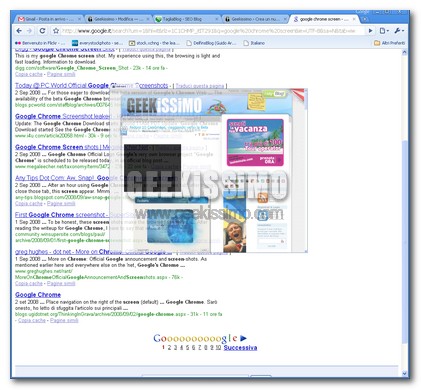Open the Flickr bookmark in bookmarks bar
The height and width of the screenshot is (390, 421).
40,43
